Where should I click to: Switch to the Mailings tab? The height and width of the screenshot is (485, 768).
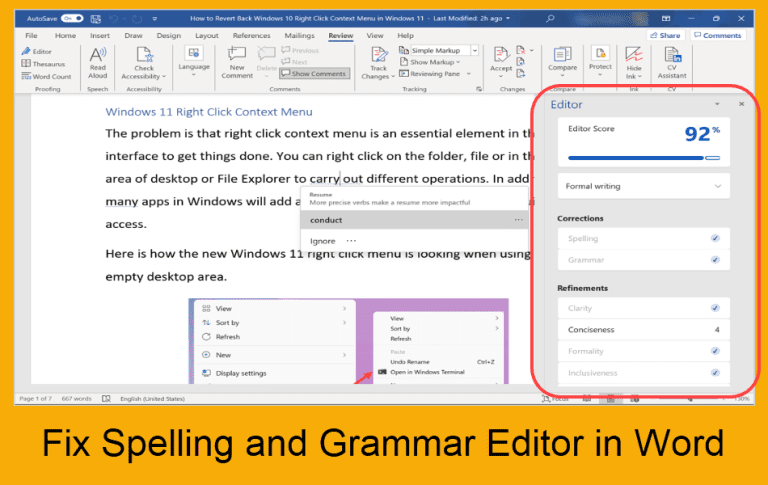(x=299, y=35)
